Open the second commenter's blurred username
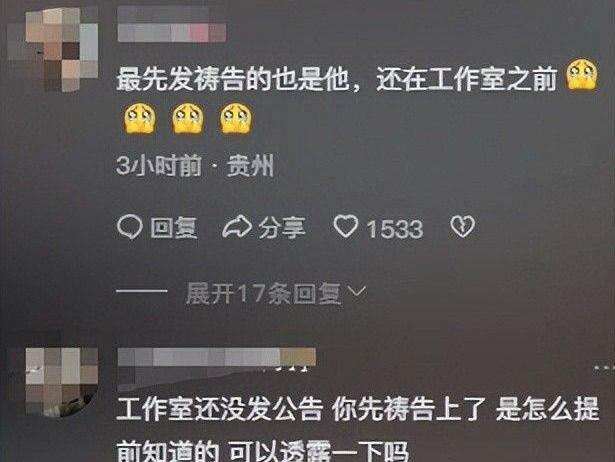The width and height of the screenshot is (615, 462). coord(217,365)
